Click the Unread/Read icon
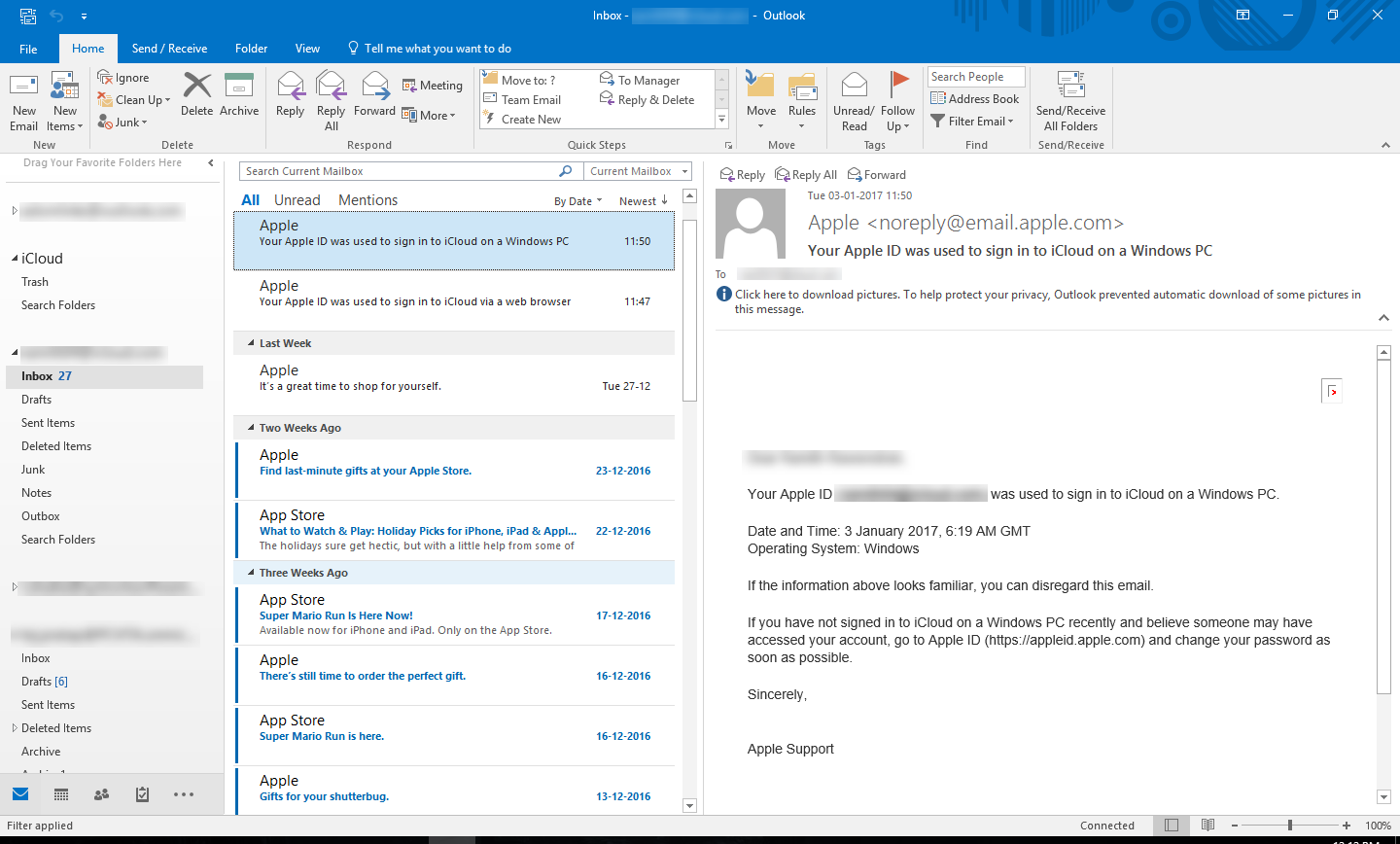The width and height of the screenshot is (1400, 844). click(854, 86)
